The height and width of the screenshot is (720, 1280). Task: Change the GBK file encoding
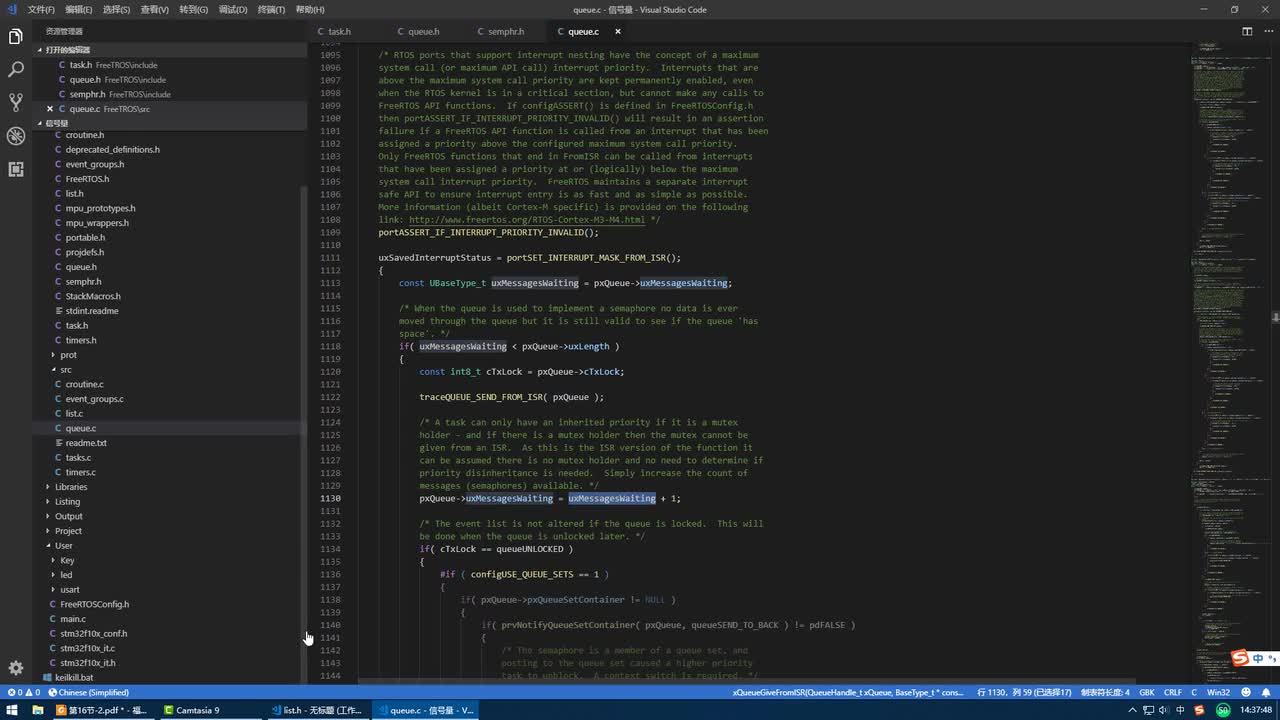(1146, 692)
